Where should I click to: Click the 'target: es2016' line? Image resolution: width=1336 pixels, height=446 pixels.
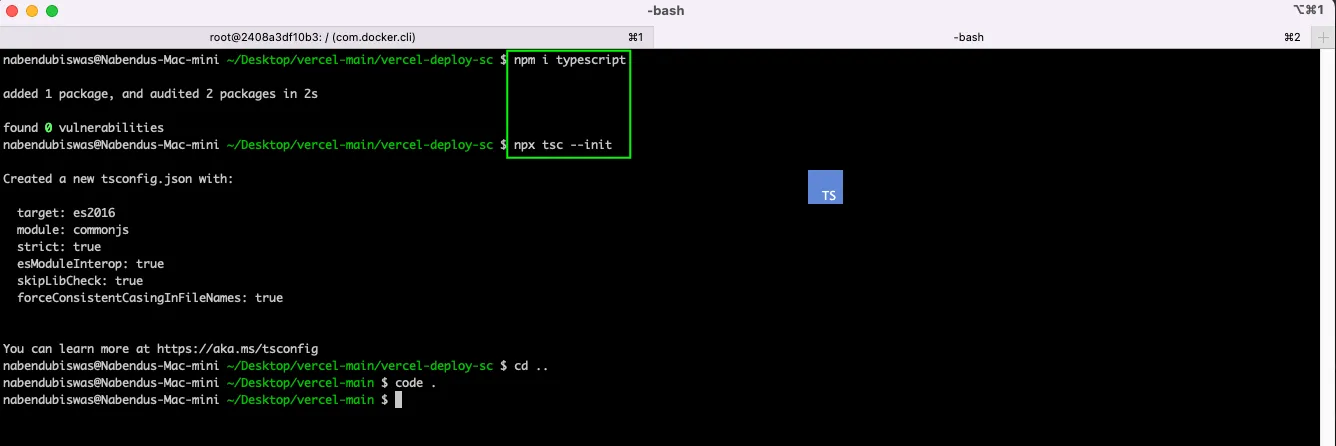[x=66, y=213]
